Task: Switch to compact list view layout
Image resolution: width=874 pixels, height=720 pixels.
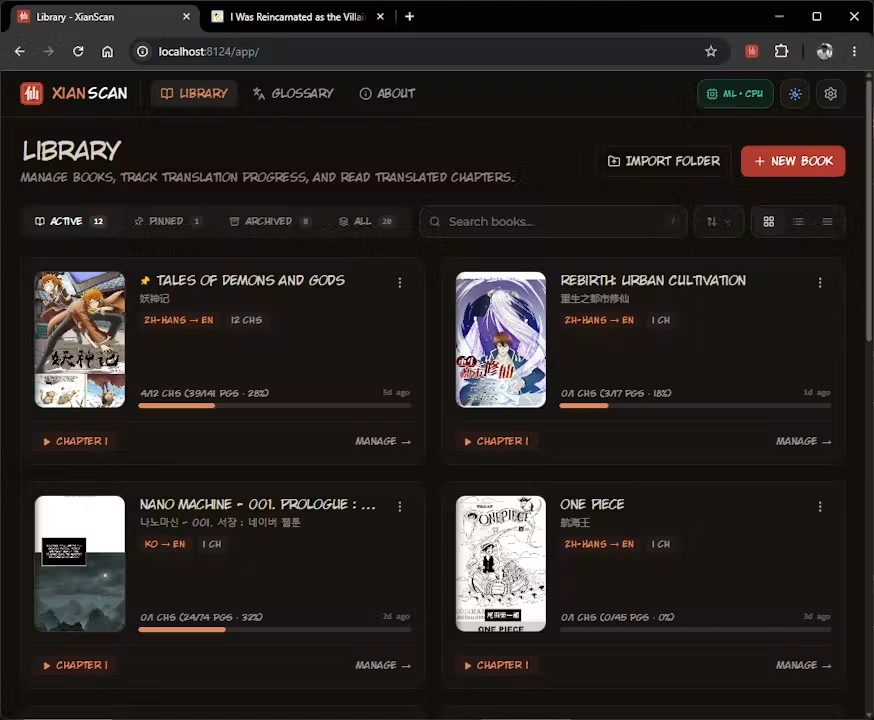Action: click(x=827, y=222)
